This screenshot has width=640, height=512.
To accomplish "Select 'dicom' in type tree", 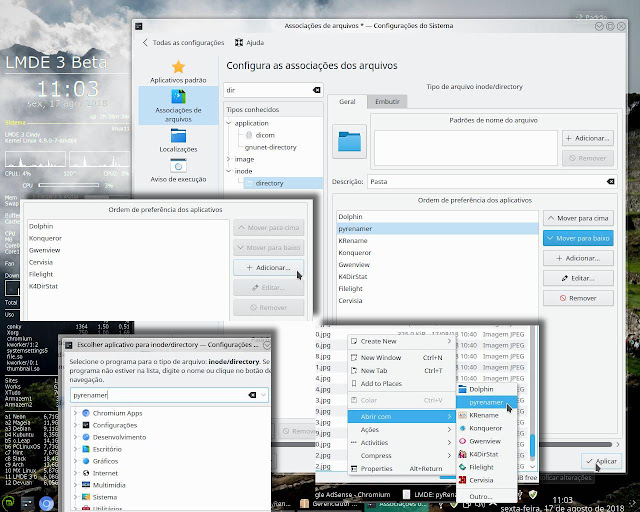I will click(x=265, y=135).
